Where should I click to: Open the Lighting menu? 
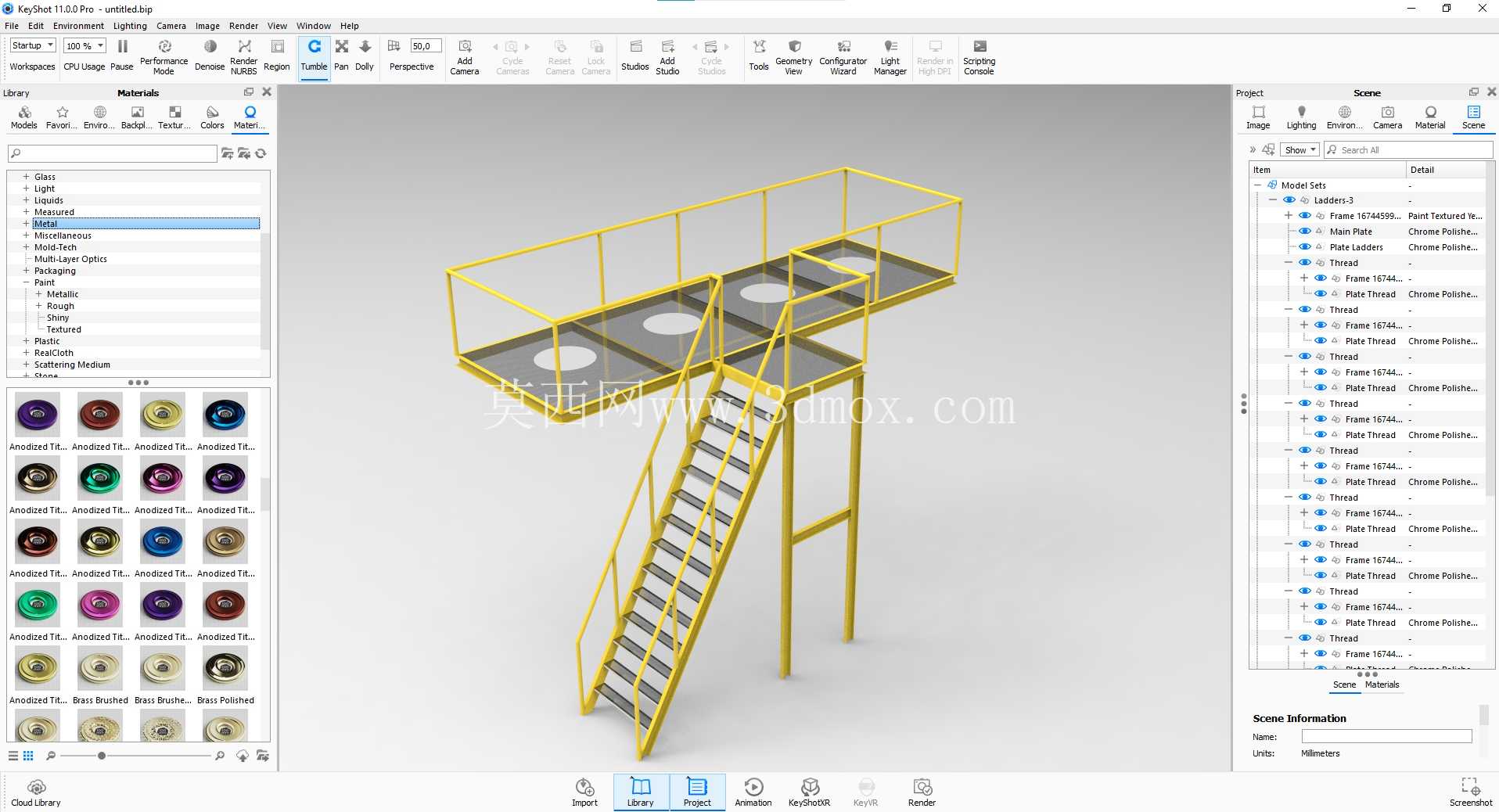pyautogui.click(x=130, y=26)
